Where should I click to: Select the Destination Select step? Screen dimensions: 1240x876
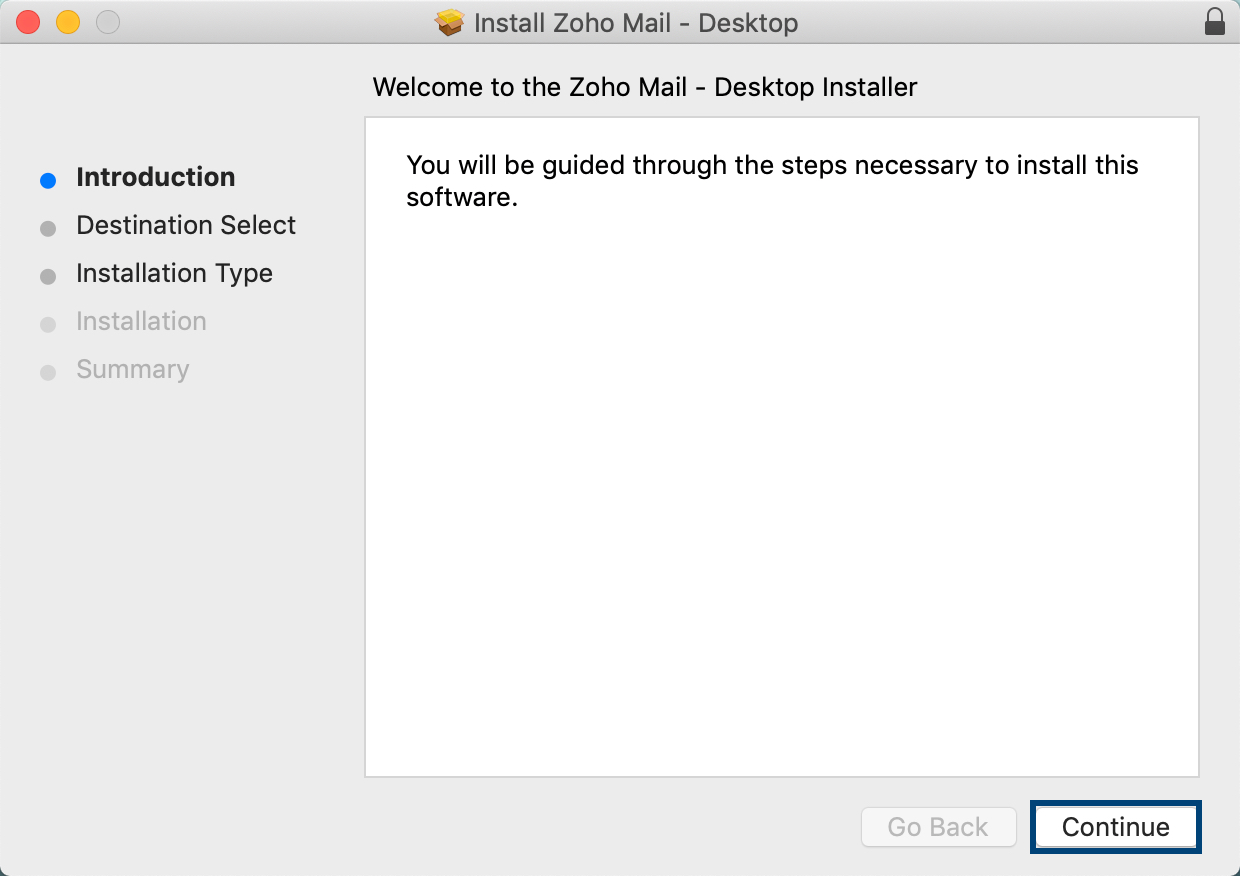pos(186,225)
